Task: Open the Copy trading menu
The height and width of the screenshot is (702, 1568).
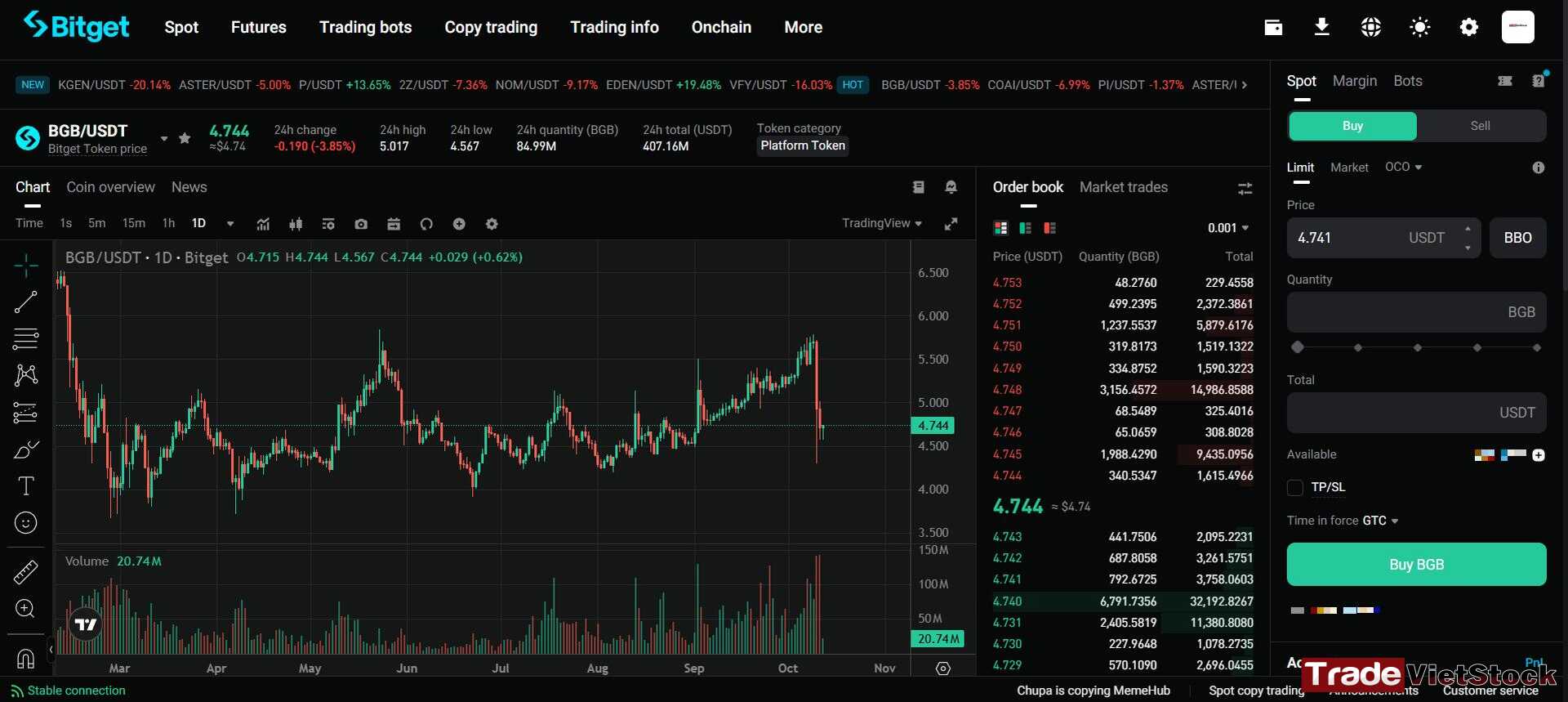Action: pos(491,27)
